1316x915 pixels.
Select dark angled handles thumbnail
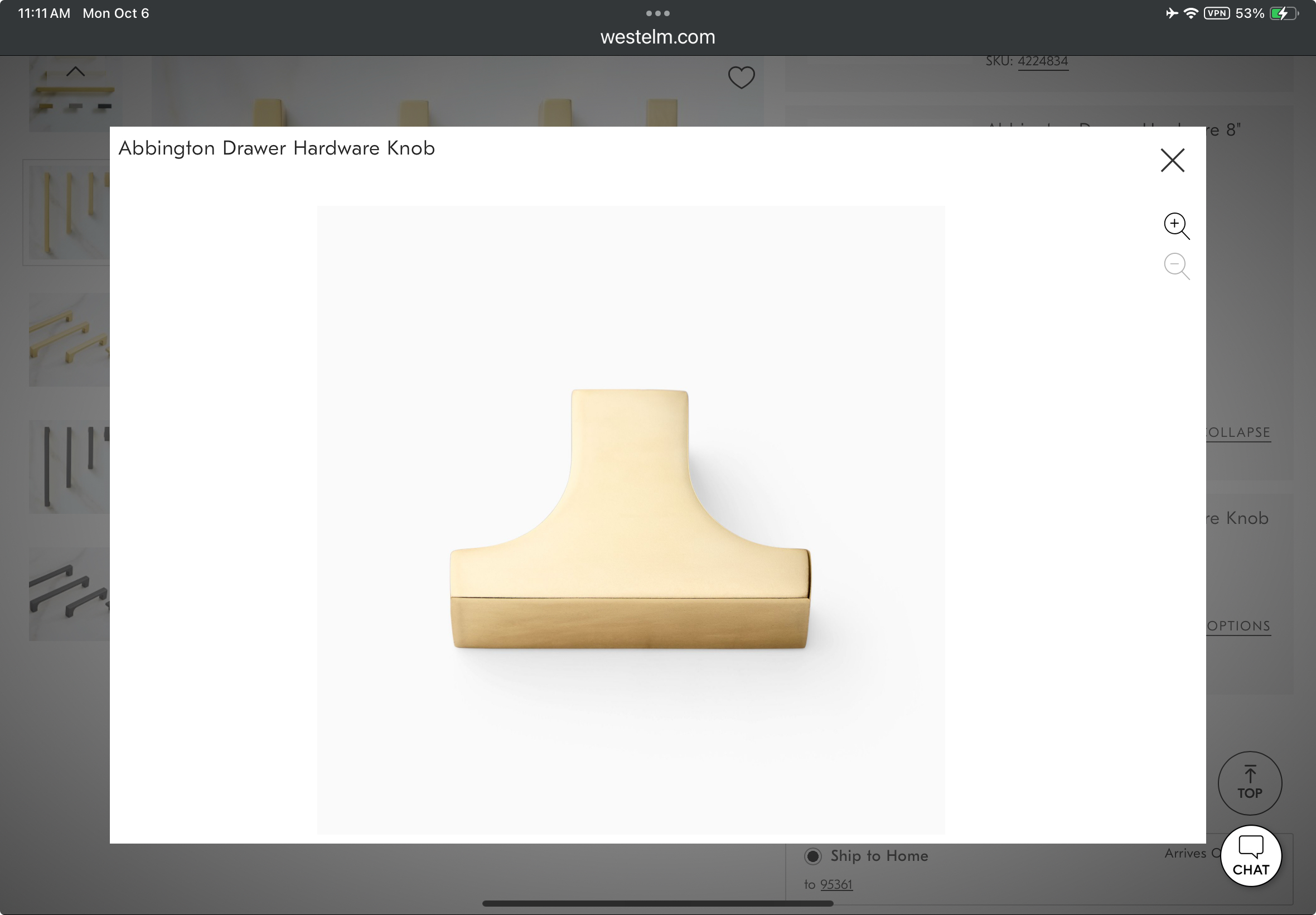[x=69, y=594]
